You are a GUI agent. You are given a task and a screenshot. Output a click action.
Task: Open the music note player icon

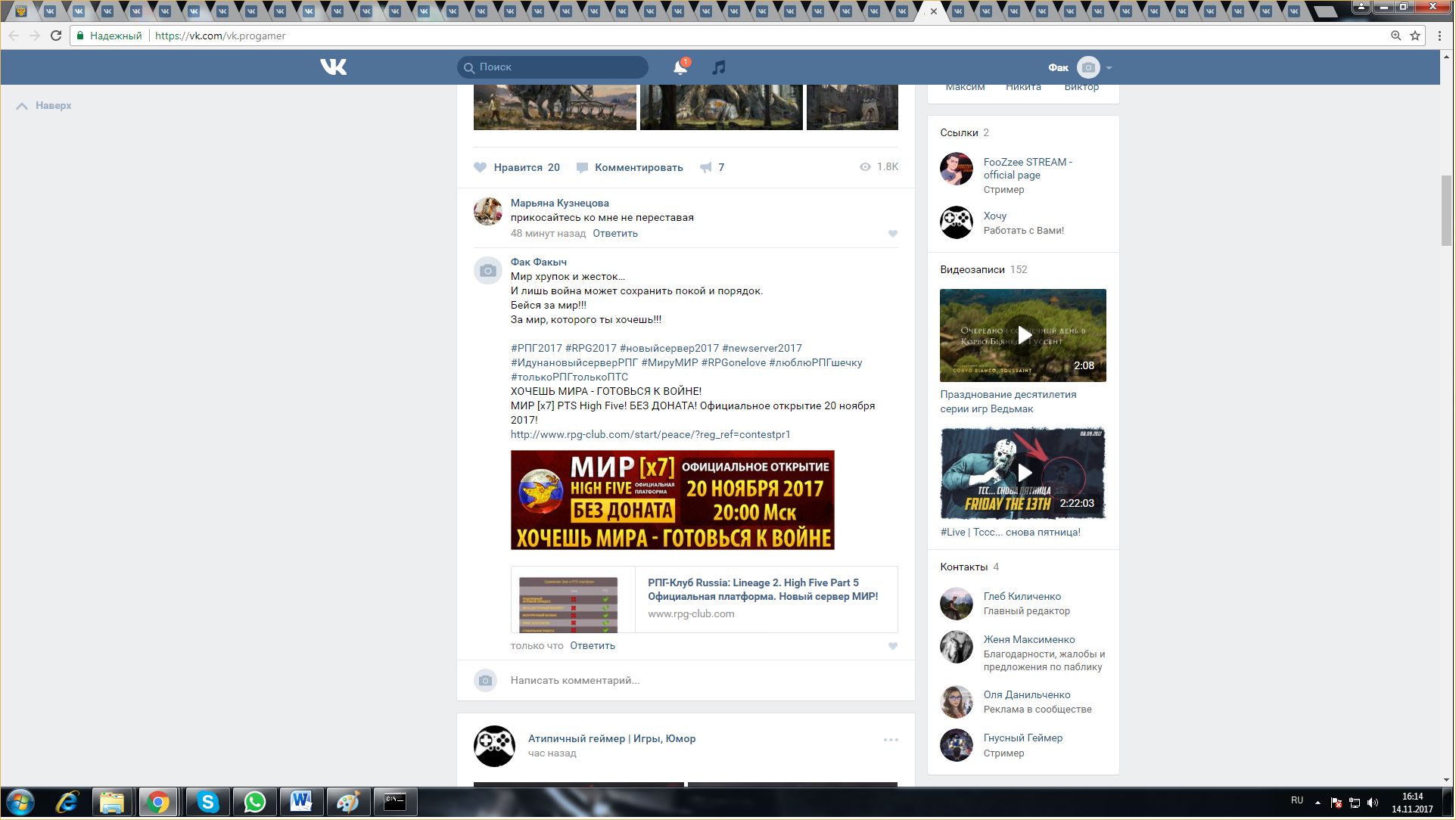pos(718,67)
